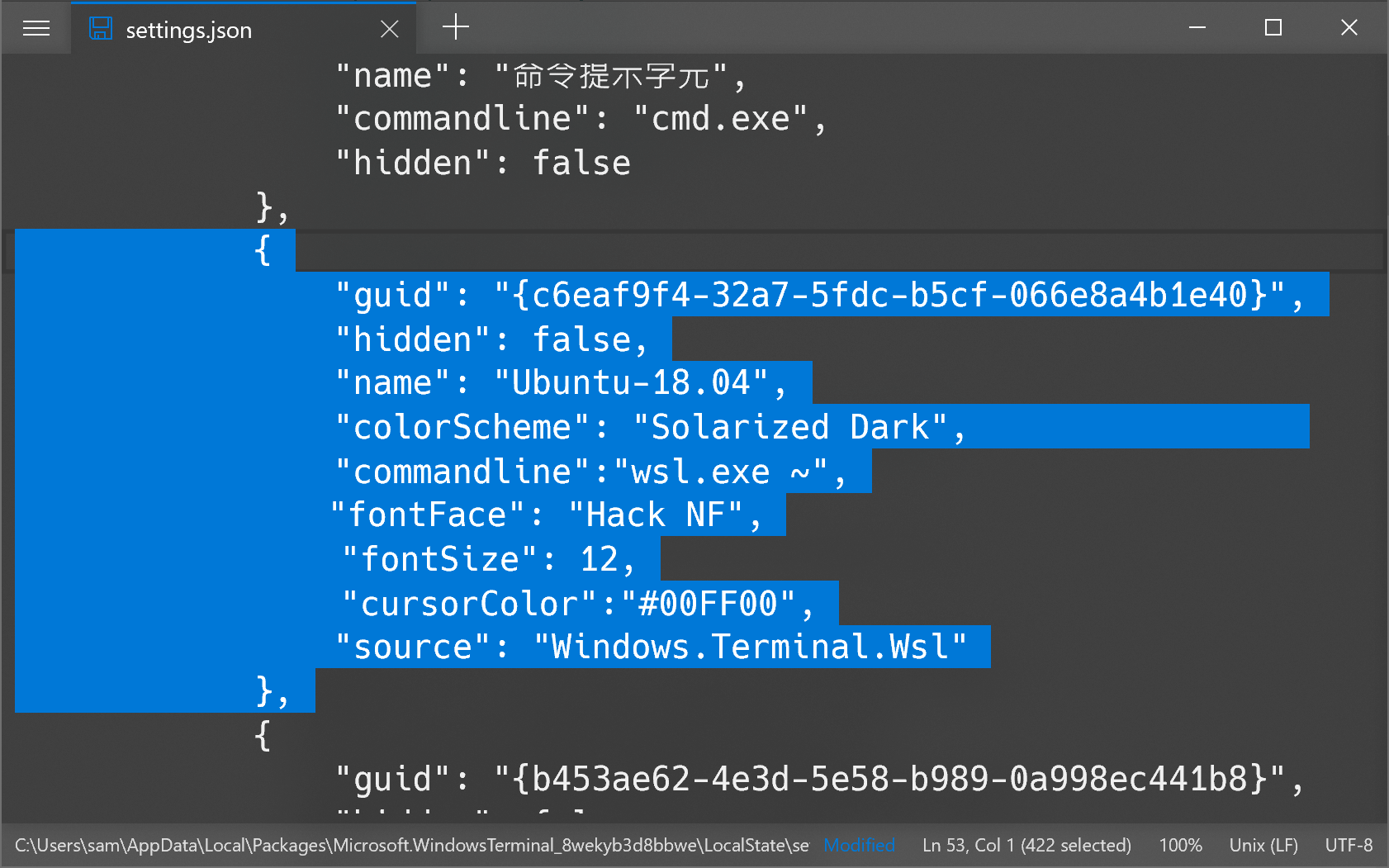
Task: Close the settings.json tab
Action: (389, 29)
